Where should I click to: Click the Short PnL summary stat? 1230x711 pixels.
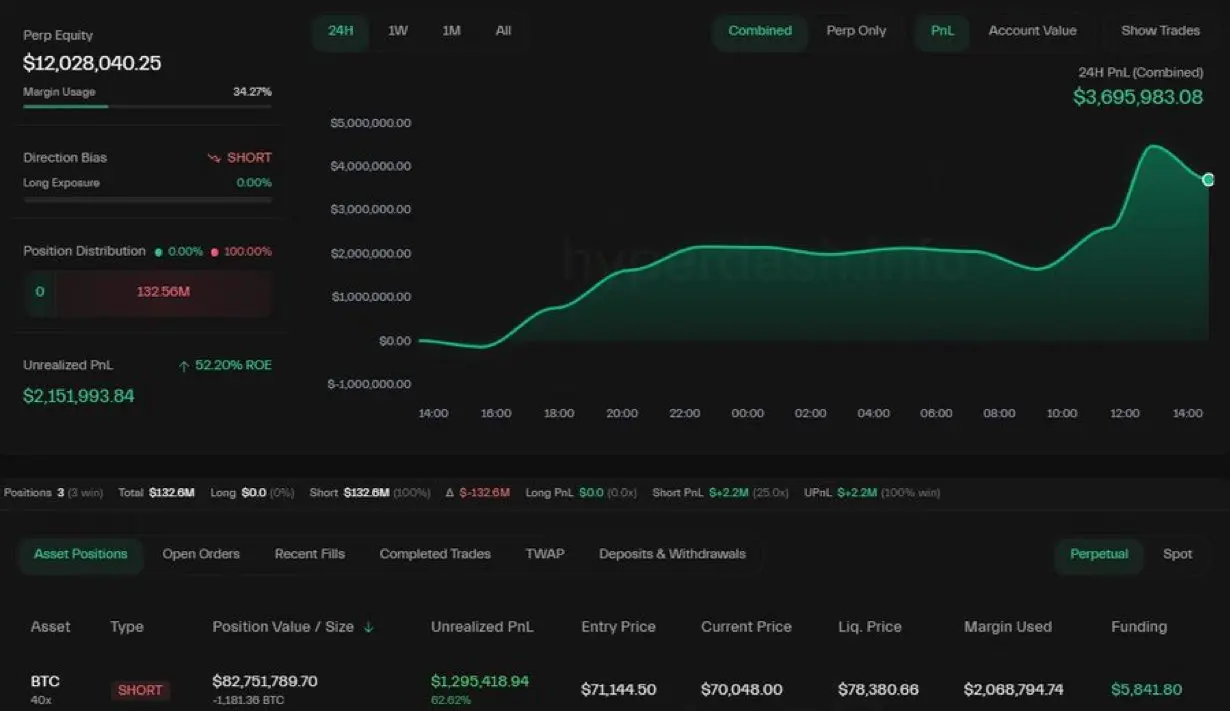tap(720, 493)
